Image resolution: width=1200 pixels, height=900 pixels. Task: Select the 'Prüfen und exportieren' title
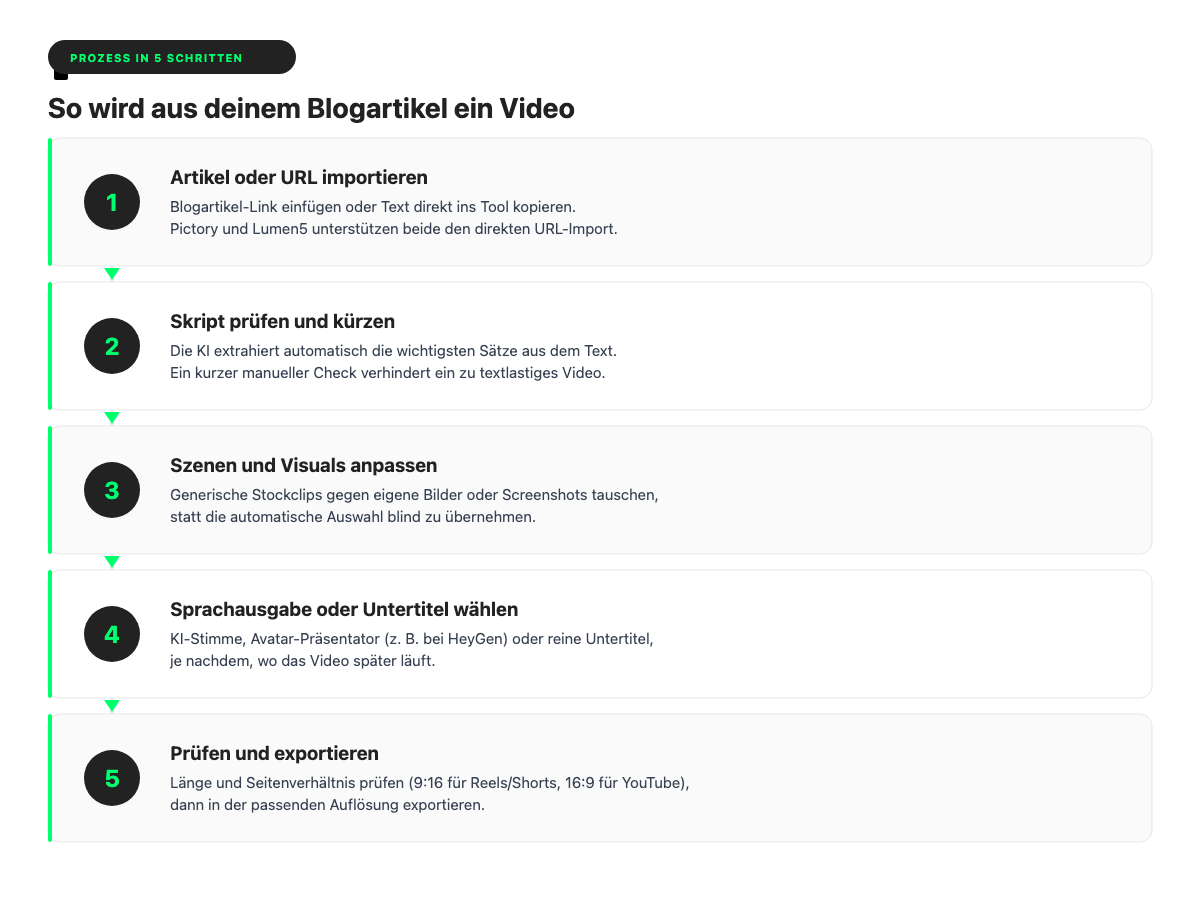click(x=274, y=753)
